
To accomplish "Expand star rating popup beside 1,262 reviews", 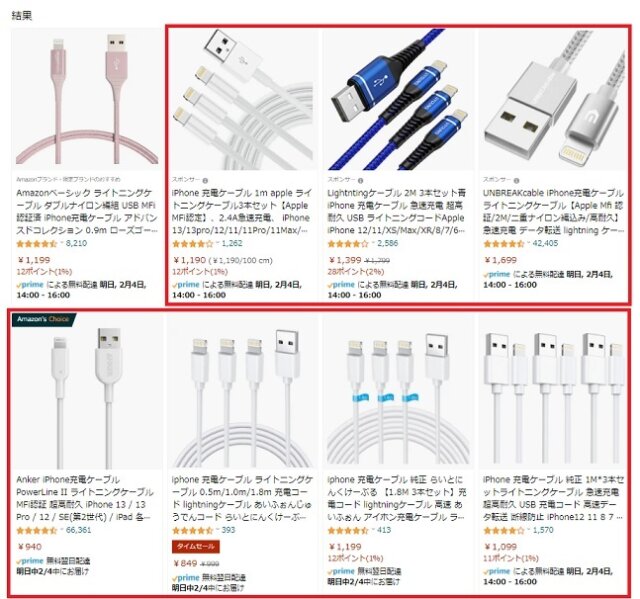I will point(217,244).
